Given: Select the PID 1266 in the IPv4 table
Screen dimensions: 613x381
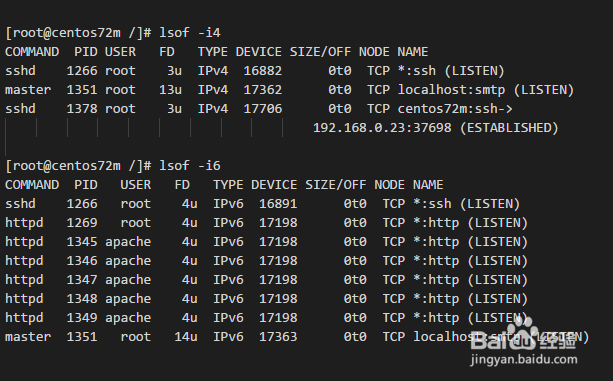Looking at the screenshot, I should pos(82,71).
